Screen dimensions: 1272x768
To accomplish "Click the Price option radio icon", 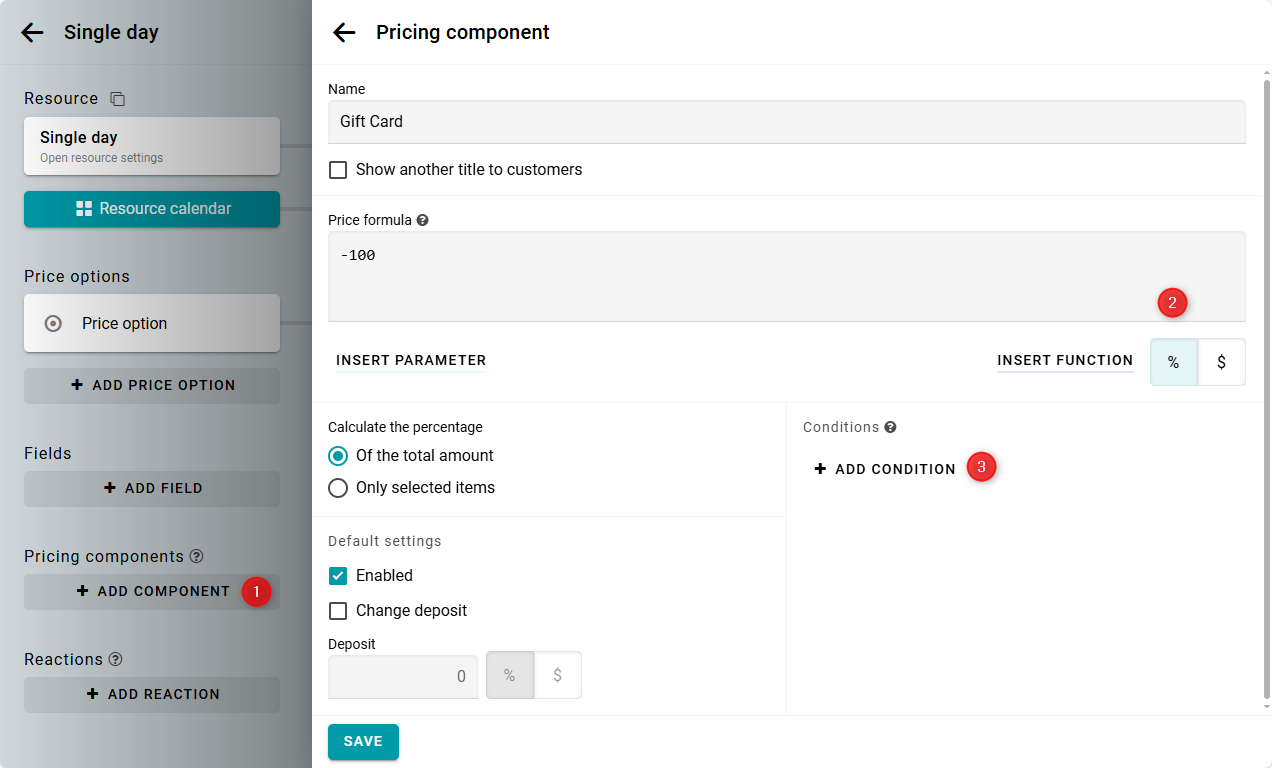I will 54,324.
